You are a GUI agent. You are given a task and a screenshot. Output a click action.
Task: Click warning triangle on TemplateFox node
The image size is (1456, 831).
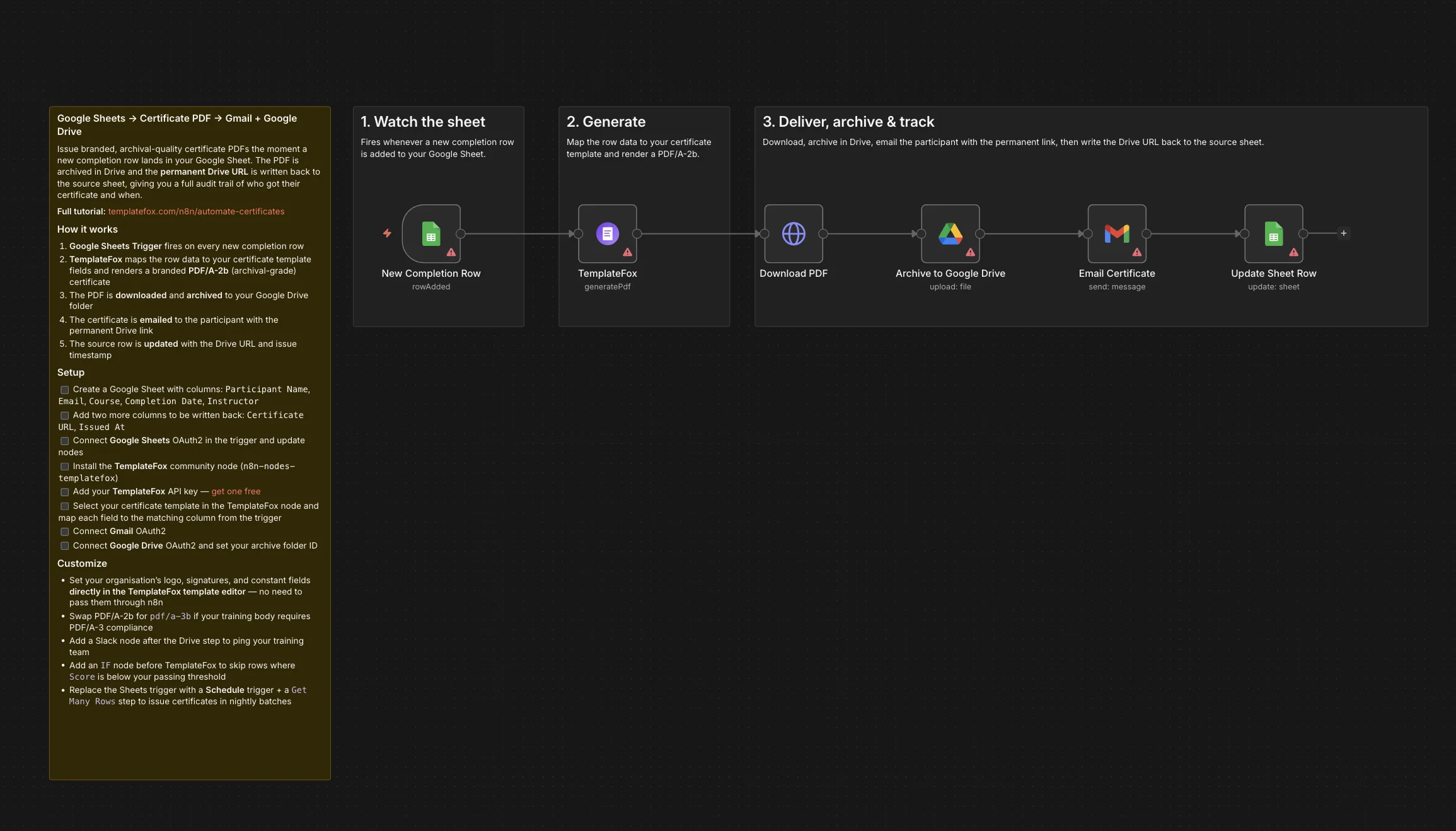(x=628, y=252)
